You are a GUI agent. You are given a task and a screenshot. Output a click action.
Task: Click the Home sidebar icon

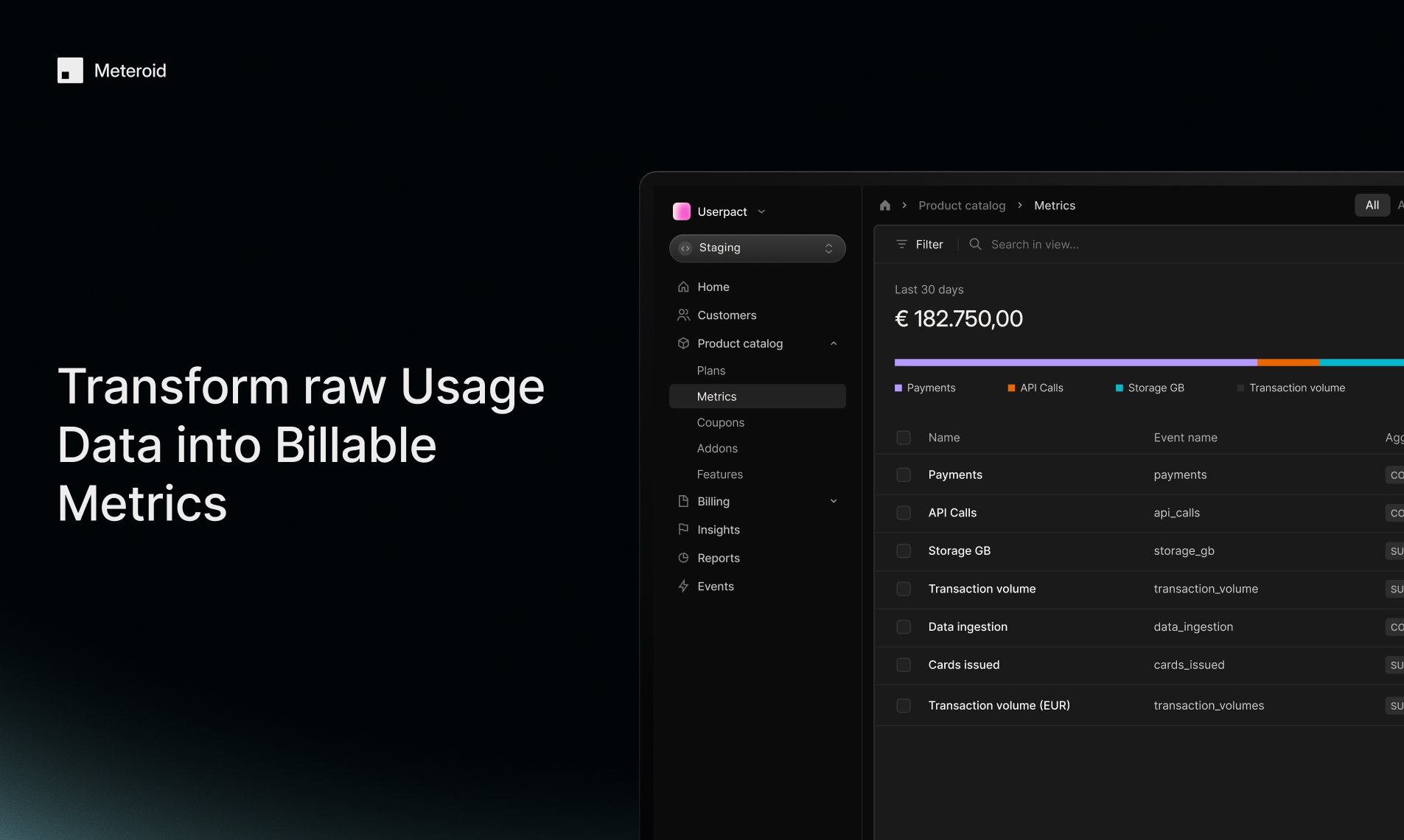(683, 287)
